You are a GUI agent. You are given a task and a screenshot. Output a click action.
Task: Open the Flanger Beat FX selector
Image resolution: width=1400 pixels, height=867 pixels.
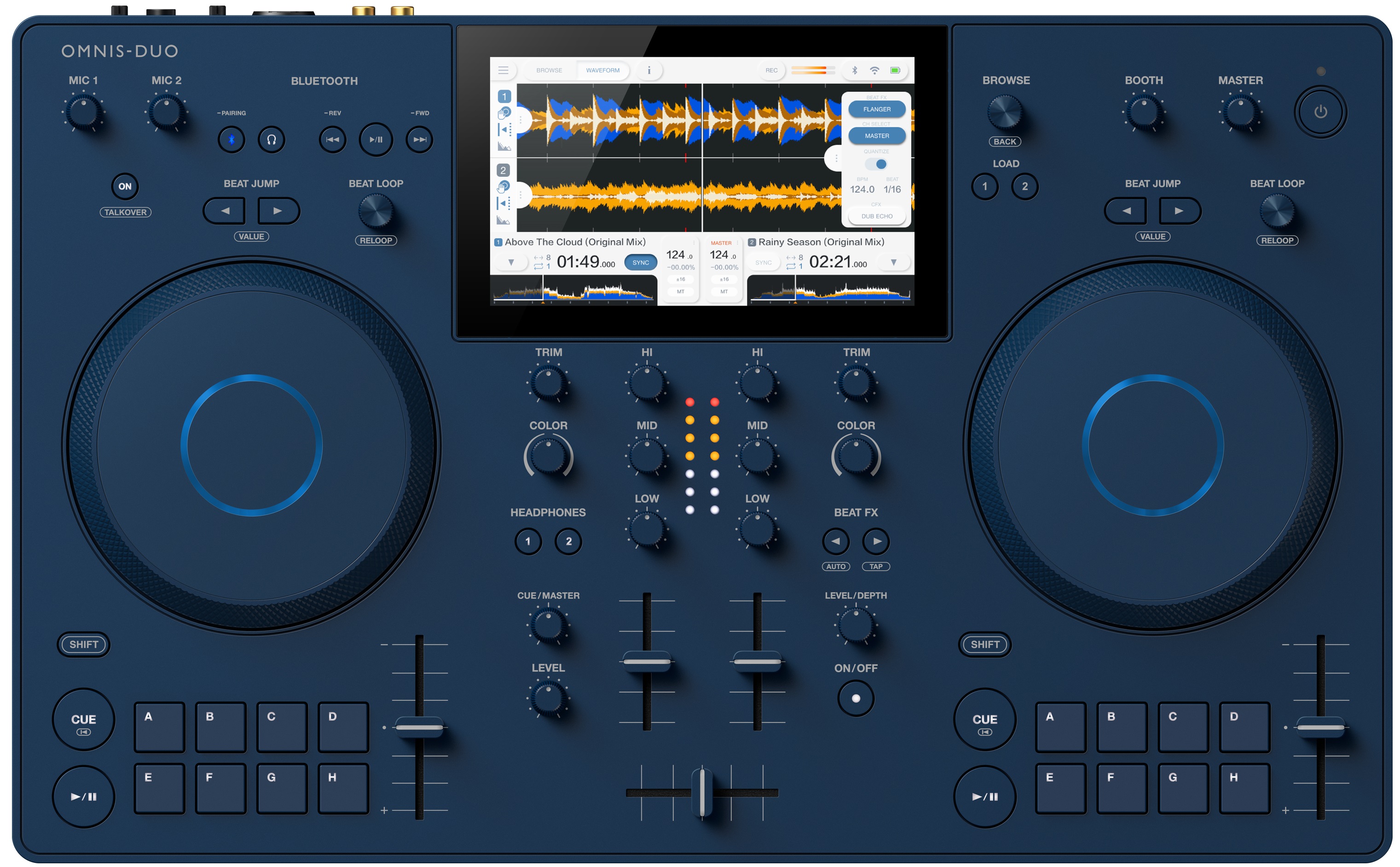pos(876,109)
